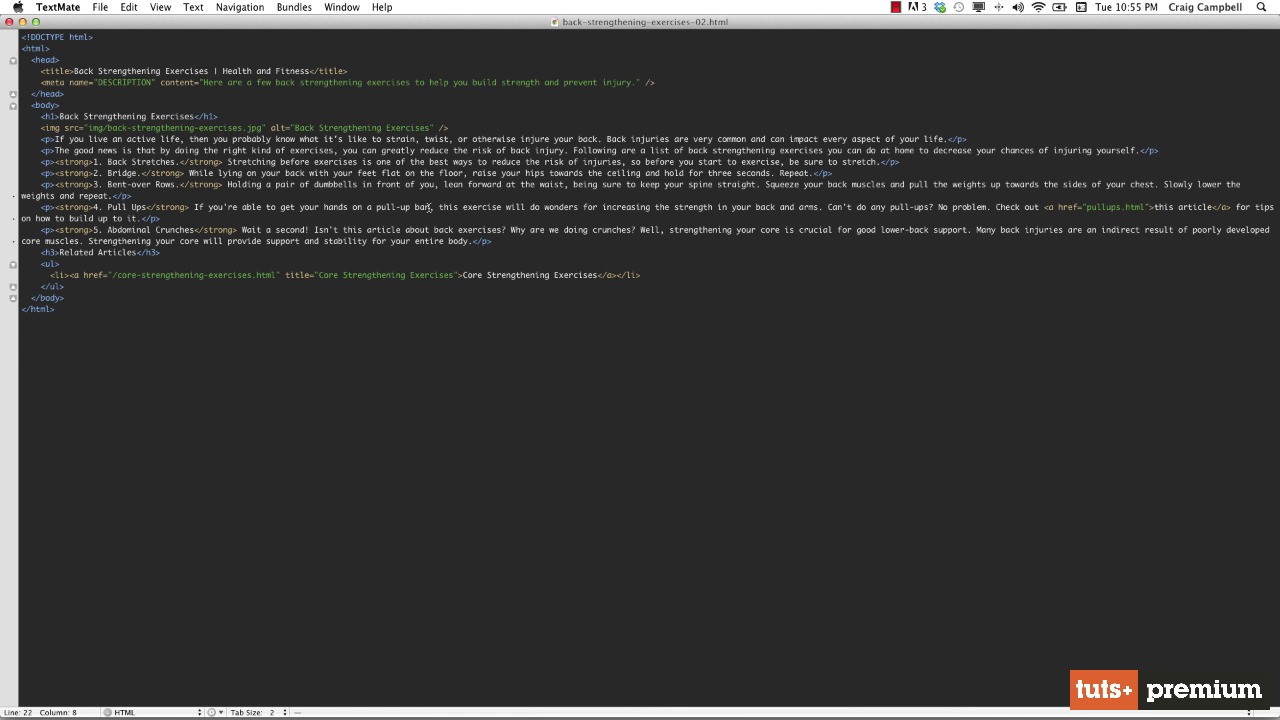Click the crosshair menu bar icon
Viewport: 1280px width, 720px height.
coord(998,7)
